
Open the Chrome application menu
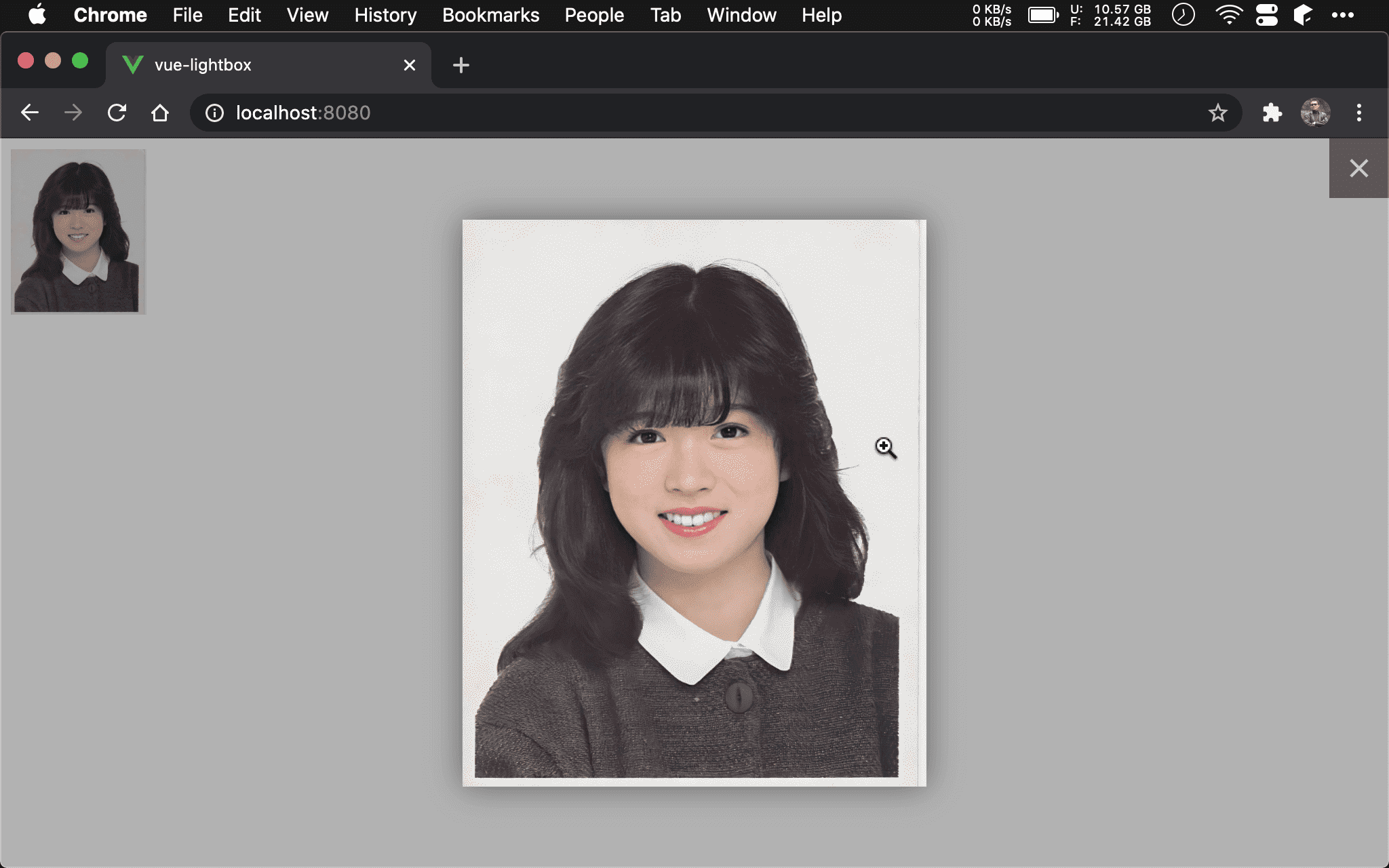pyautogui.click(x=110, y=15)
